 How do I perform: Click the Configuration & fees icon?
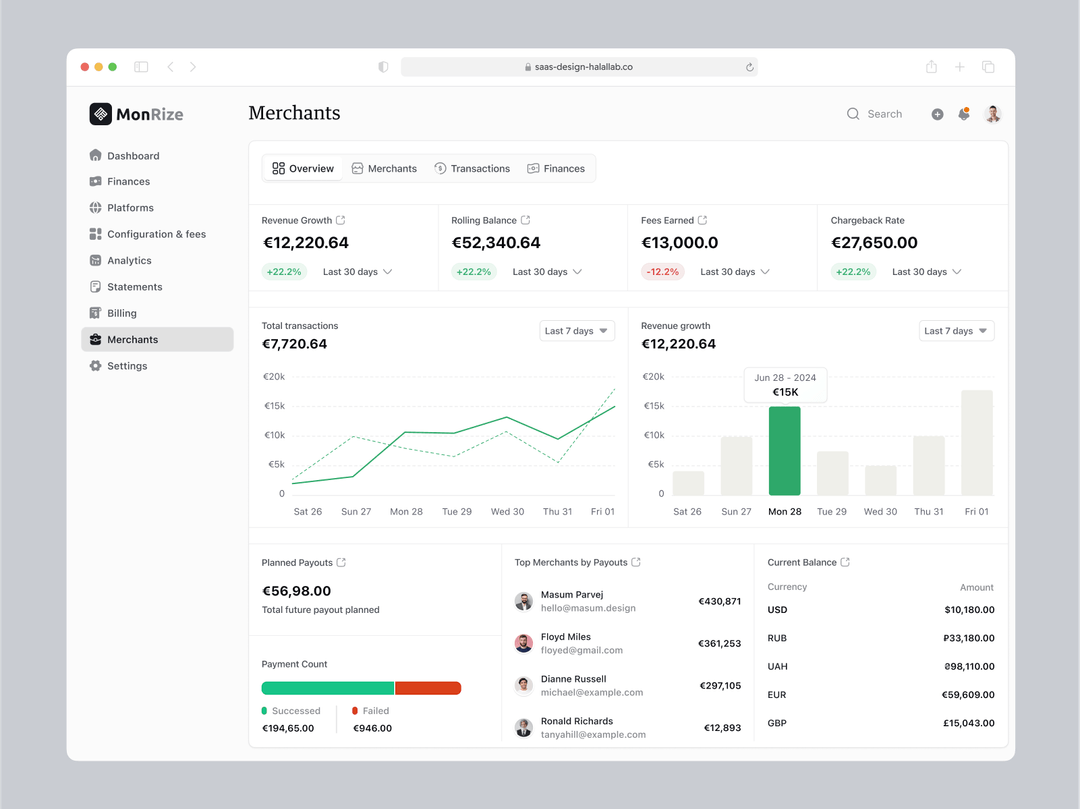94,233
